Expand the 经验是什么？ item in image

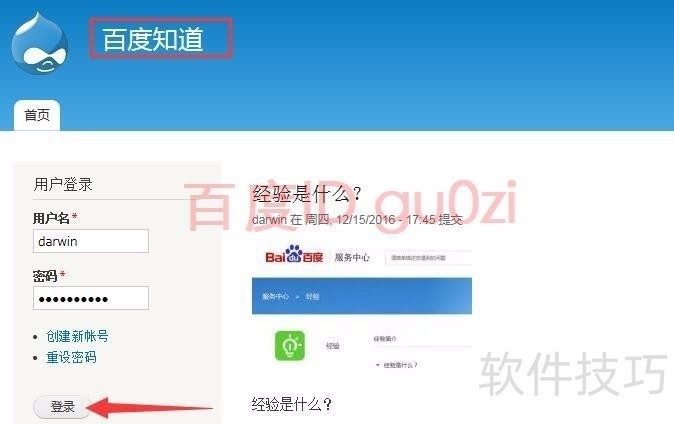click(396, 365)
